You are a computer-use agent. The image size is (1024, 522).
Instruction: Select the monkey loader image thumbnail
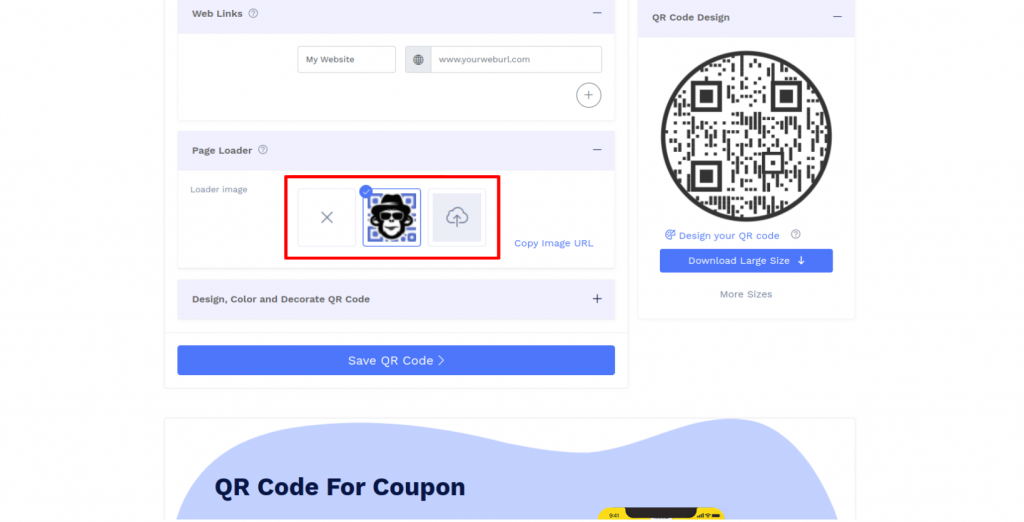click(x=392, y=218)
